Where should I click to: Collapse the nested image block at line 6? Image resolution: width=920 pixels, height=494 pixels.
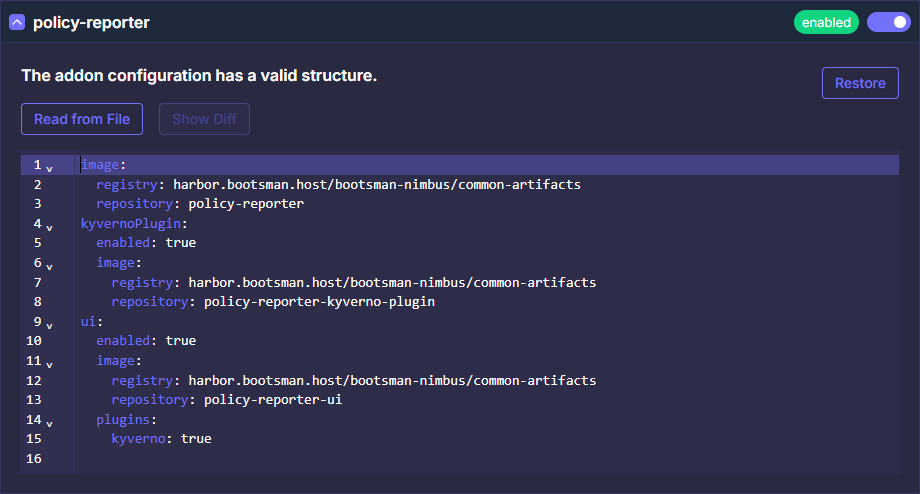[x=50, y=265]
